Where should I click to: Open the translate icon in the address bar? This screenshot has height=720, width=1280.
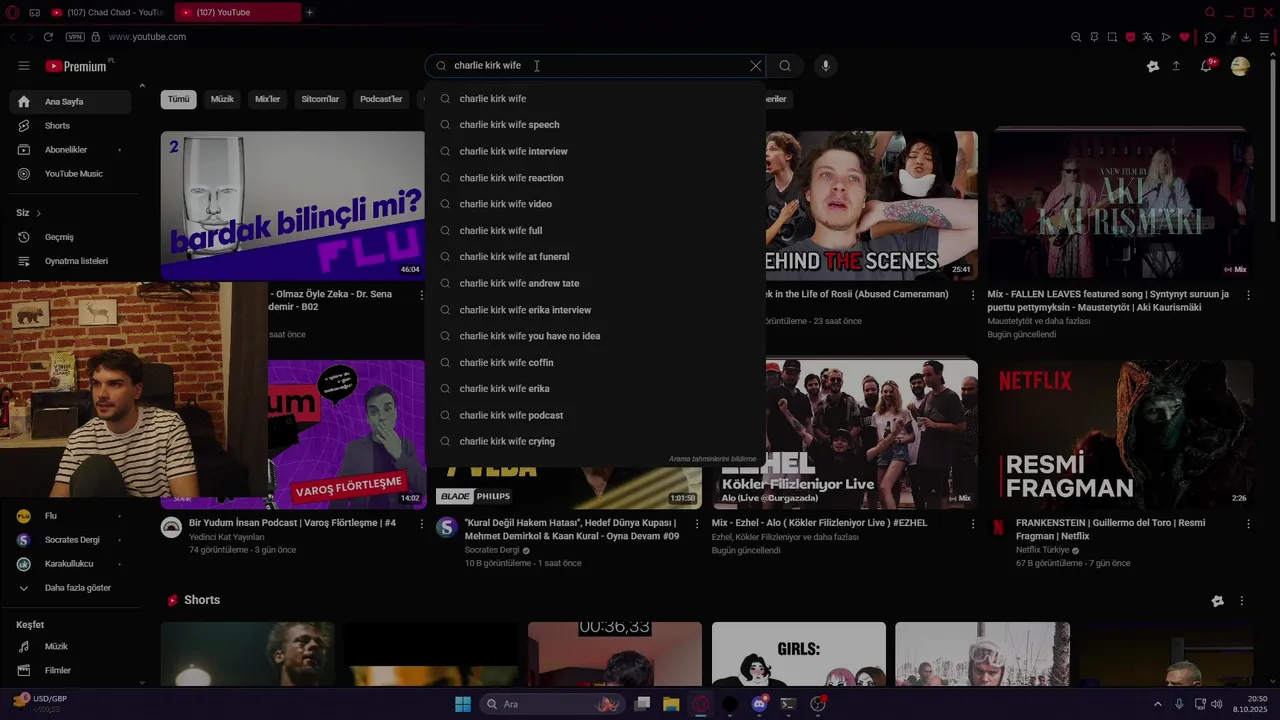[1148, 37]
